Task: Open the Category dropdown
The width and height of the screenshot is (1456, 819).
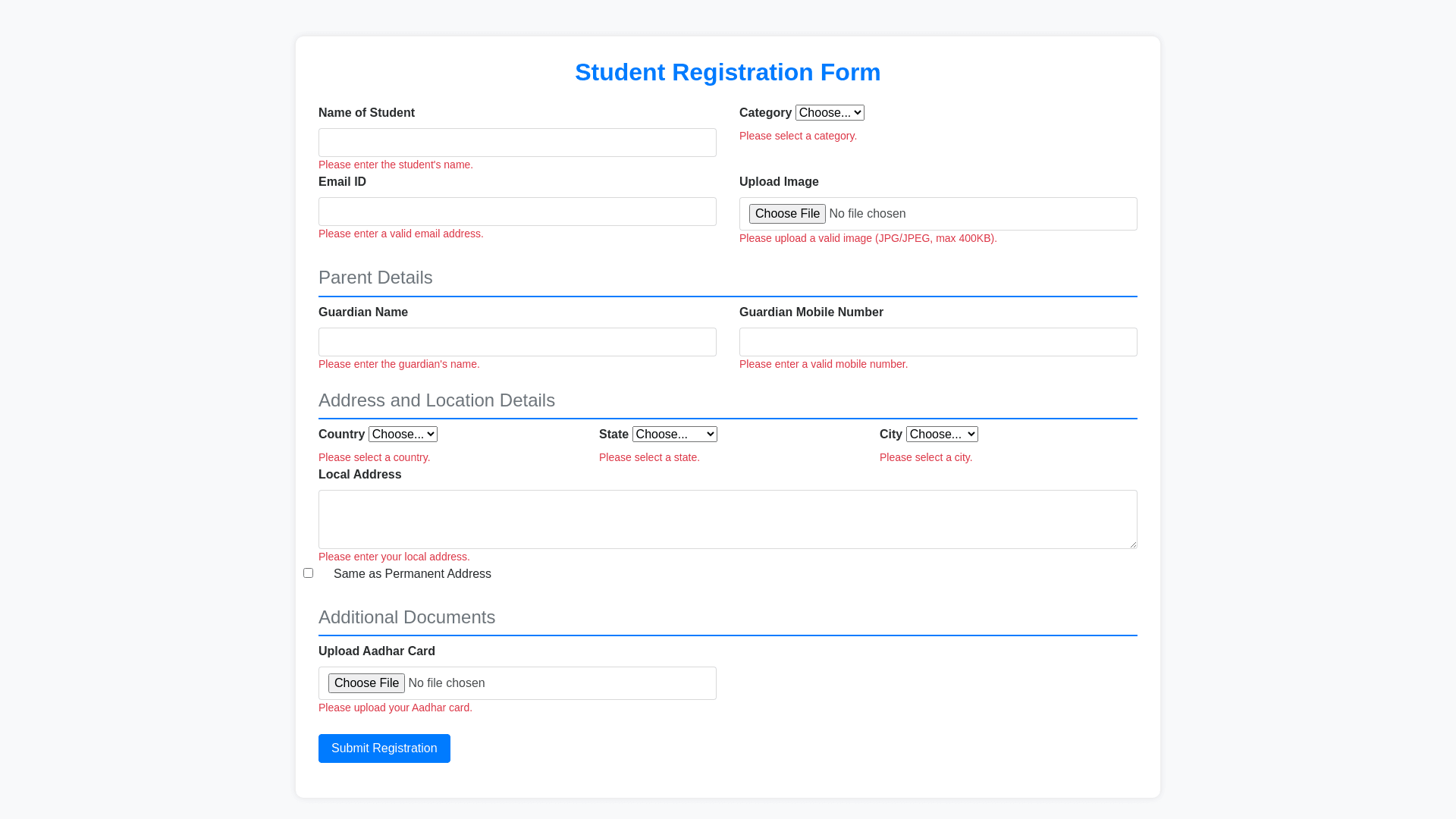Action: 830,113
